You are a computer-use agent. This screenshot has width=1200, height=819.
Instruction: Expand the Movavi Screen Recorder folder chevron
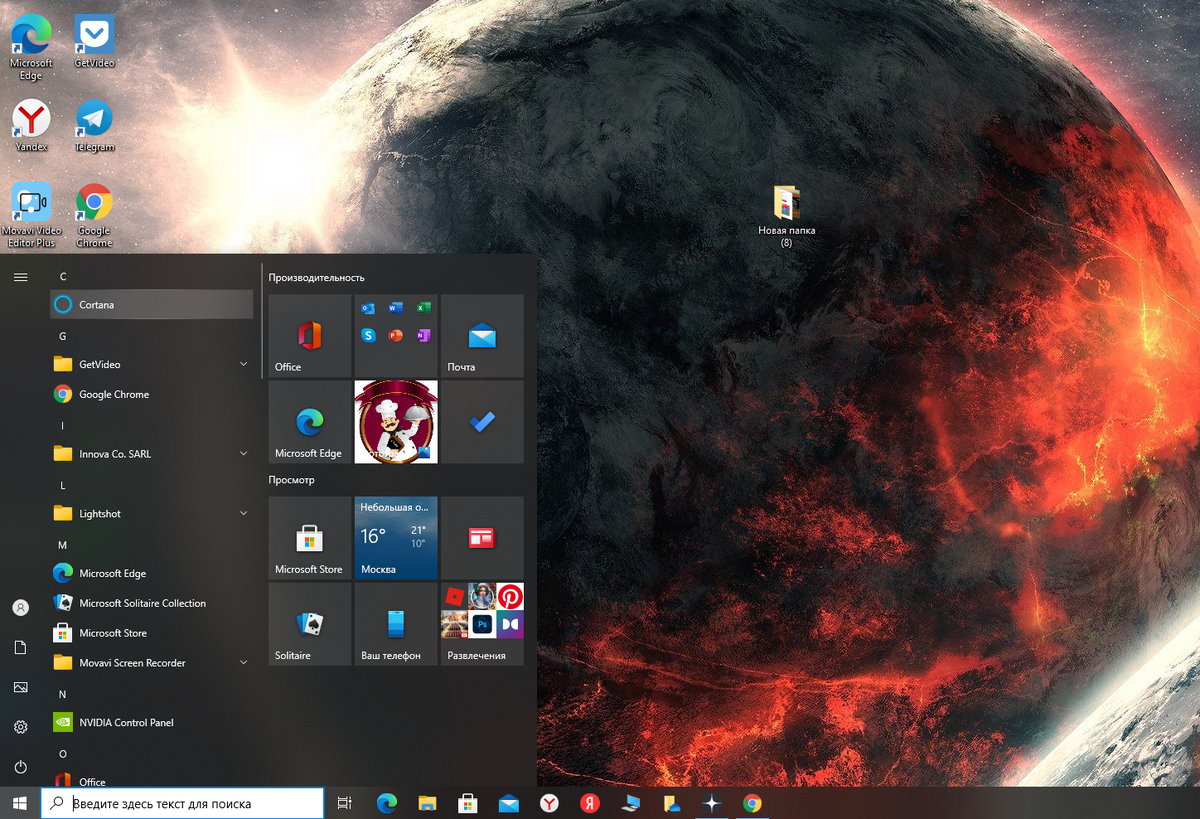pos(243,662)
